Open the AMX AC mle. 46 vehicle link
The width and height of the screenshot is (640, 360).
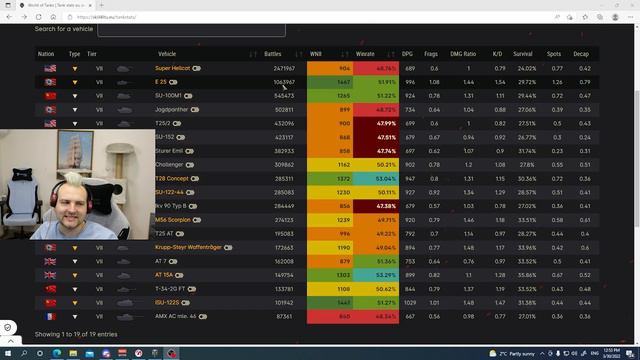(x=176, y=316)
